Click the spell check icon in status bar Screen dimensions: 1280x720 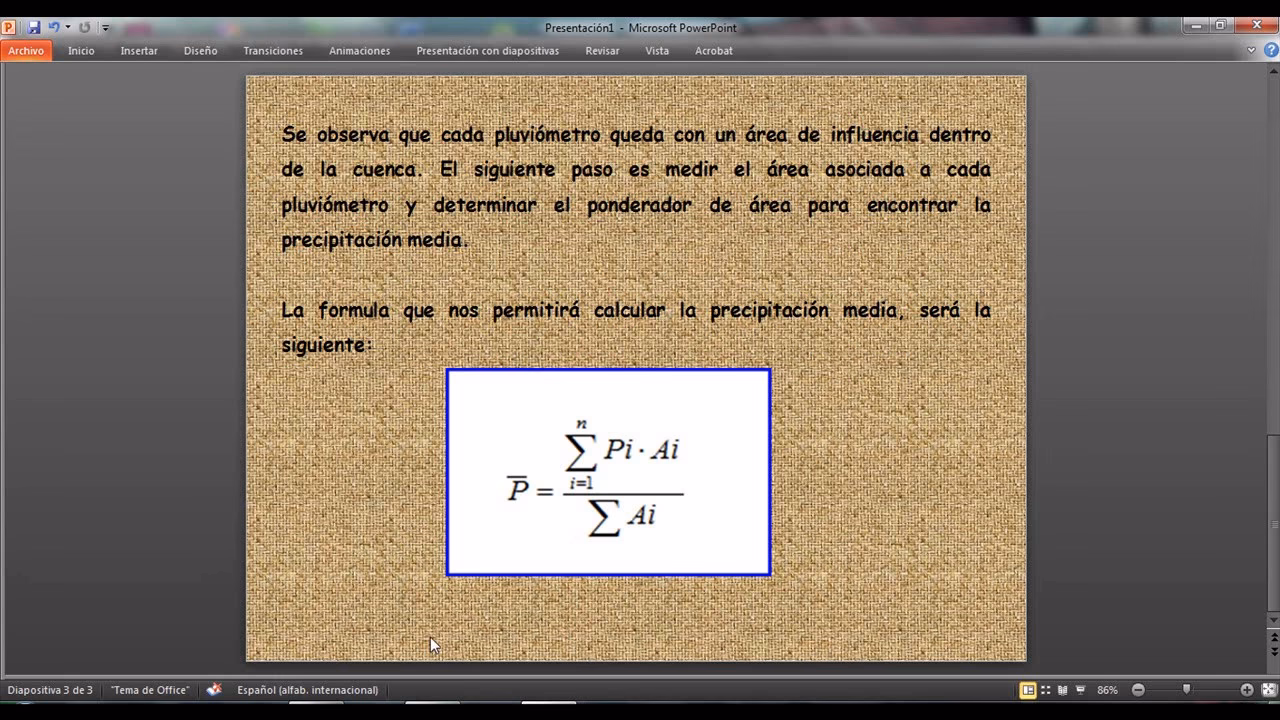[x=214, y=690]
